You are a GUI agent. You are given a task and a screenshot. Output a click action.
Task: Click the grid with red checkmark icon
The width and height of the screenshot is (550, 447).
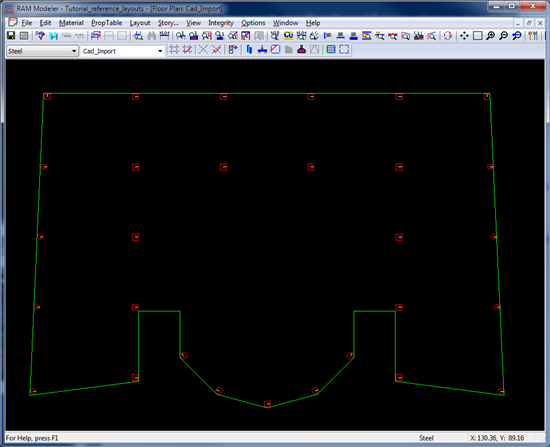pos(187,49)
